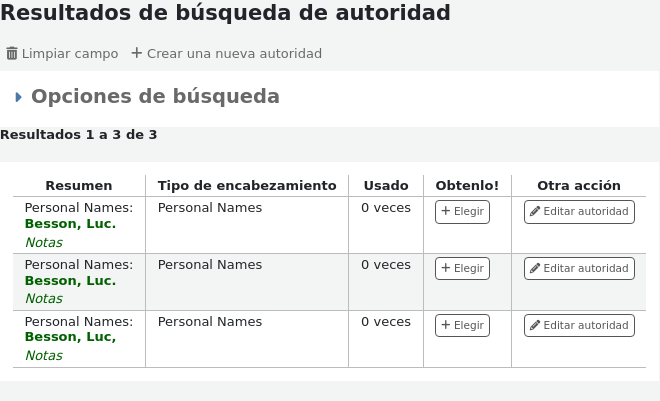Select Crear una nueva autoridad label

[x=234, y=54]
